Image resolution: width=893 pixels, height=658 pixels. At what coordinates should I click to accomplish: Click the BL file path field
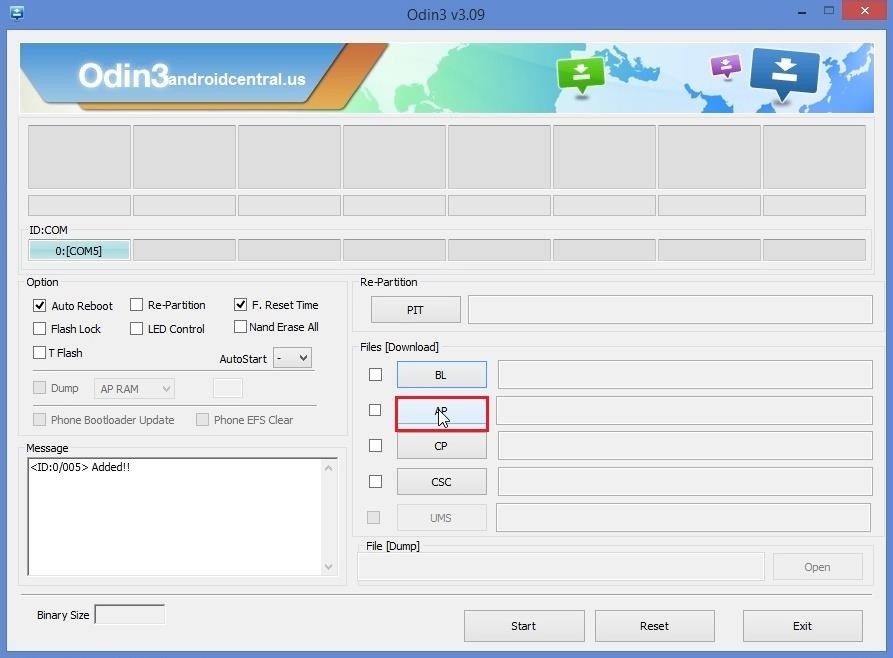click(x=685, y=374)
